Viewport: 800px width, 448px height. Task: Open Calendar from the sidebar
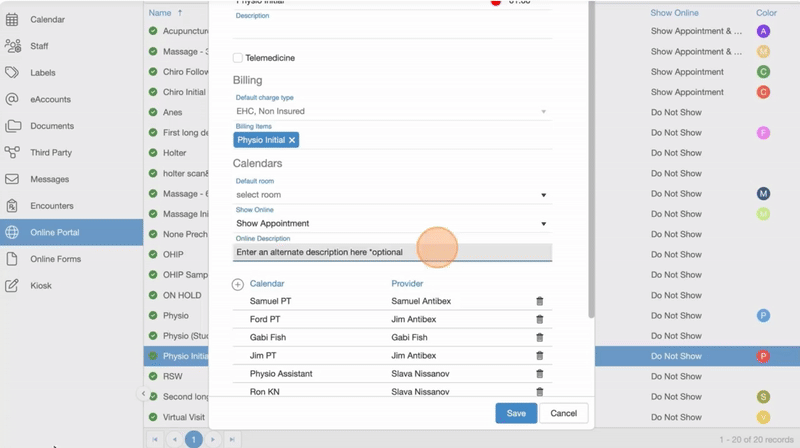(47, 19)
